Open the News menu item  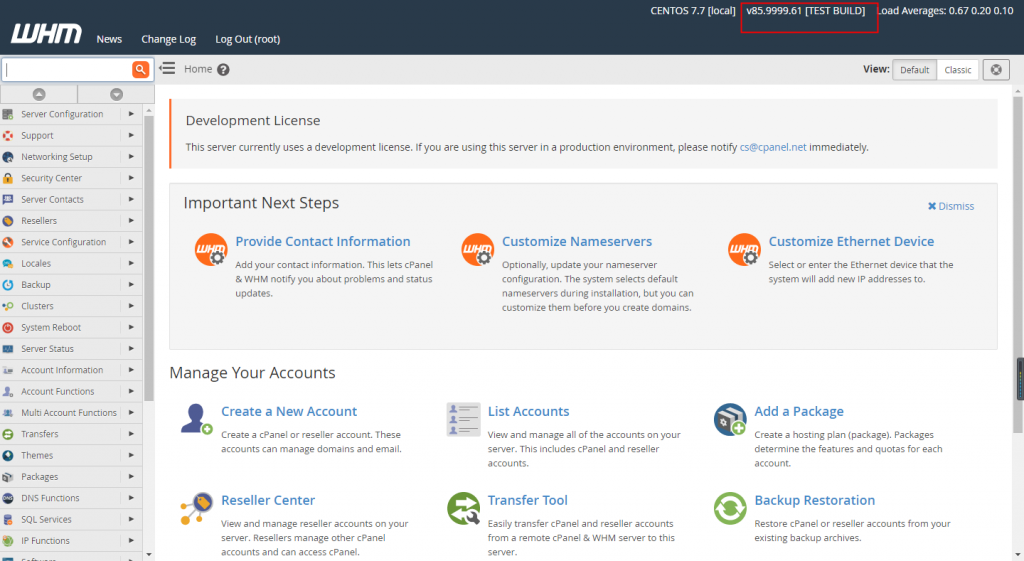point(109,39)
